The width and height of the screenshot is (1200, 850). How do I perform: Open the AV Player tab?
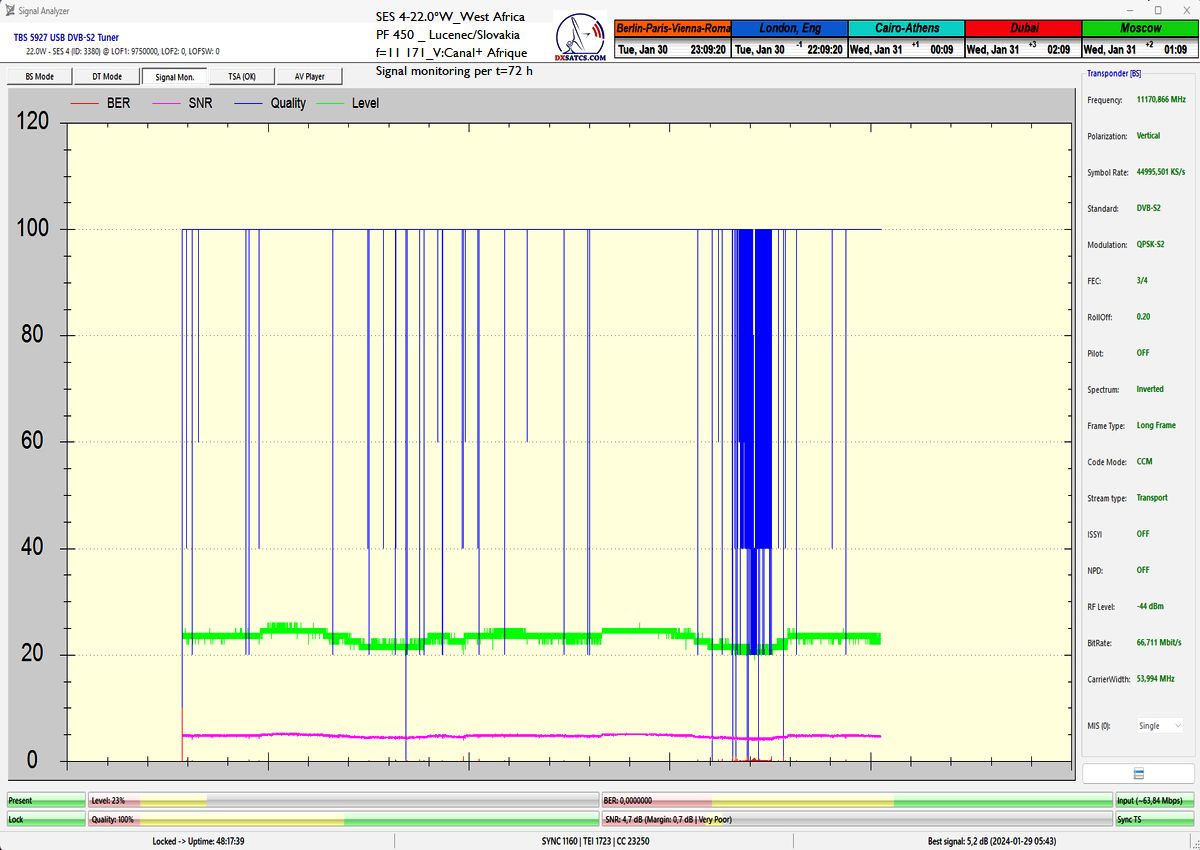[x=309, y=76]
